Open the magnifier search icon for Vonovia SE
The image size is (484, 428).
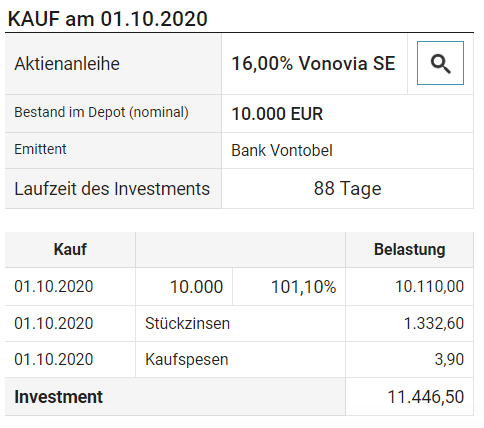point(440,63)
